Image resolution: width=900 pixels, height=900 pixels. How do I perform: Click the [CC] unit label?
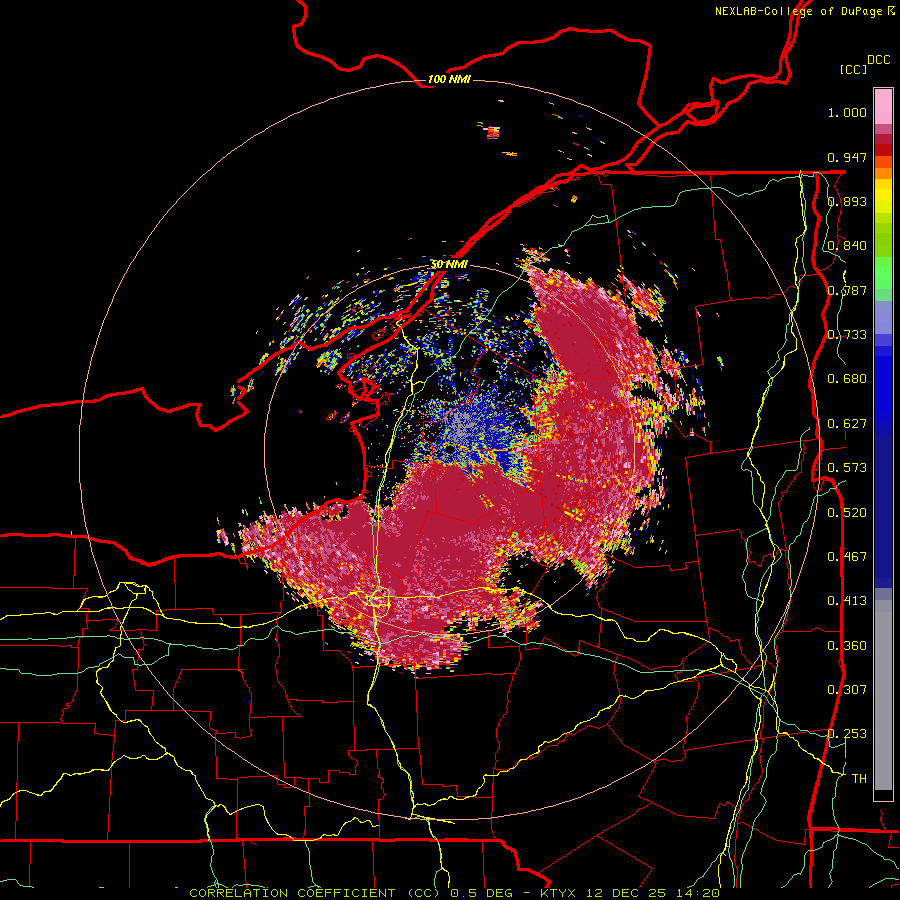(x=853, y=69)
